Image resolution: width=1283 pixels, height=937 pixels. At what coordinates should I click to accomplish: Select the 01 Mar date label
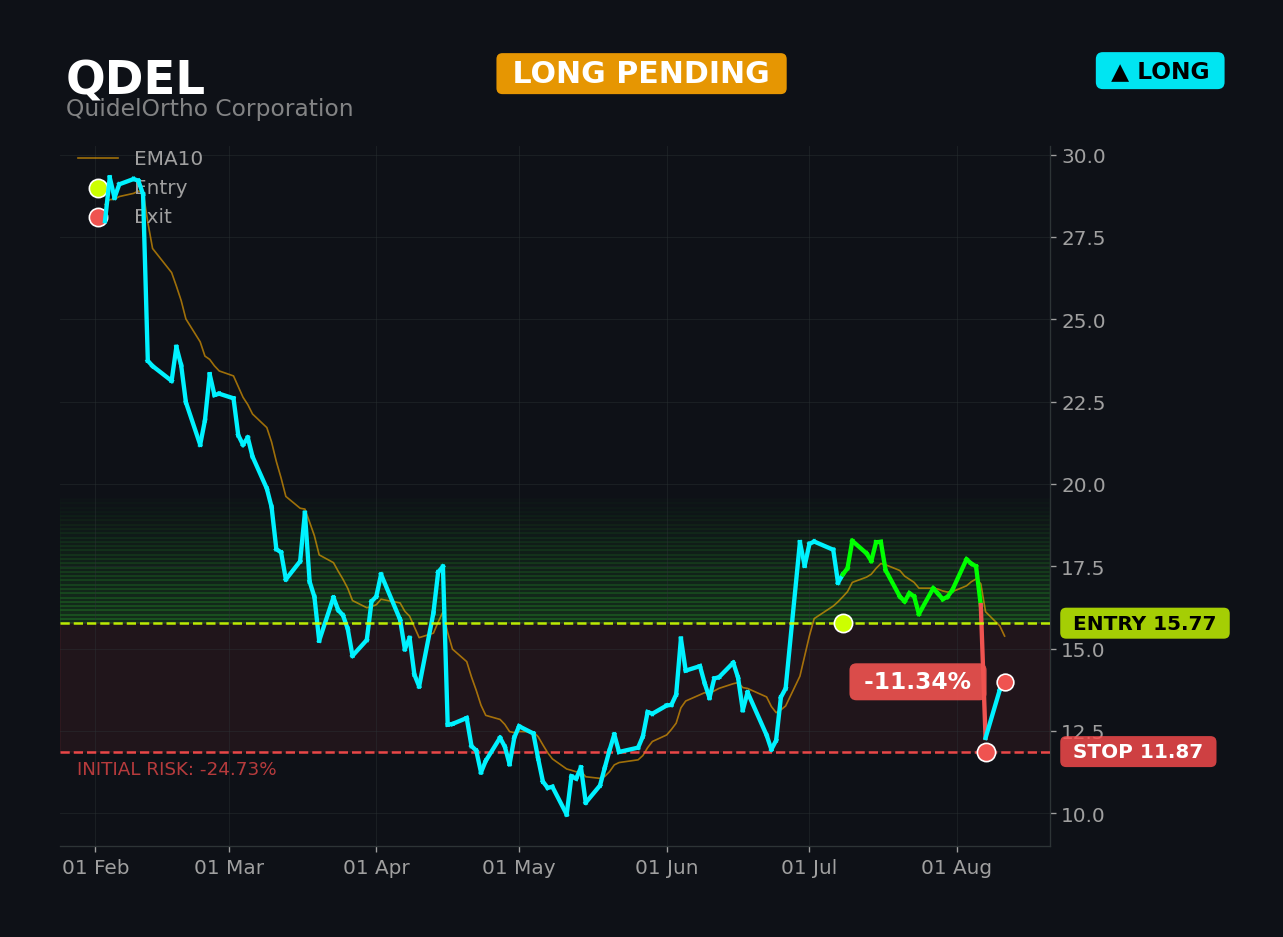pos(229,868)
